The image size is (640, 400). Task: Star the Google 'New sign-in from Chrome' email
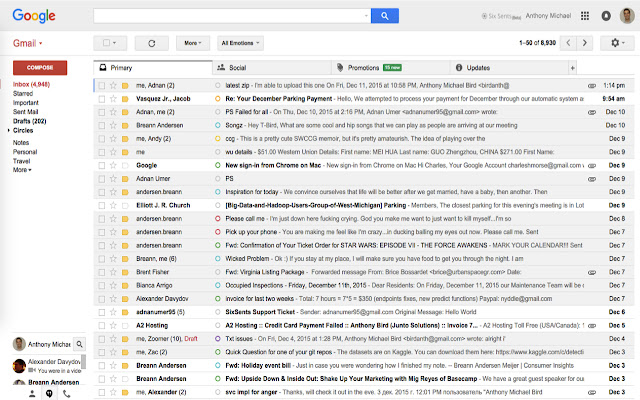tap(113, 165)
